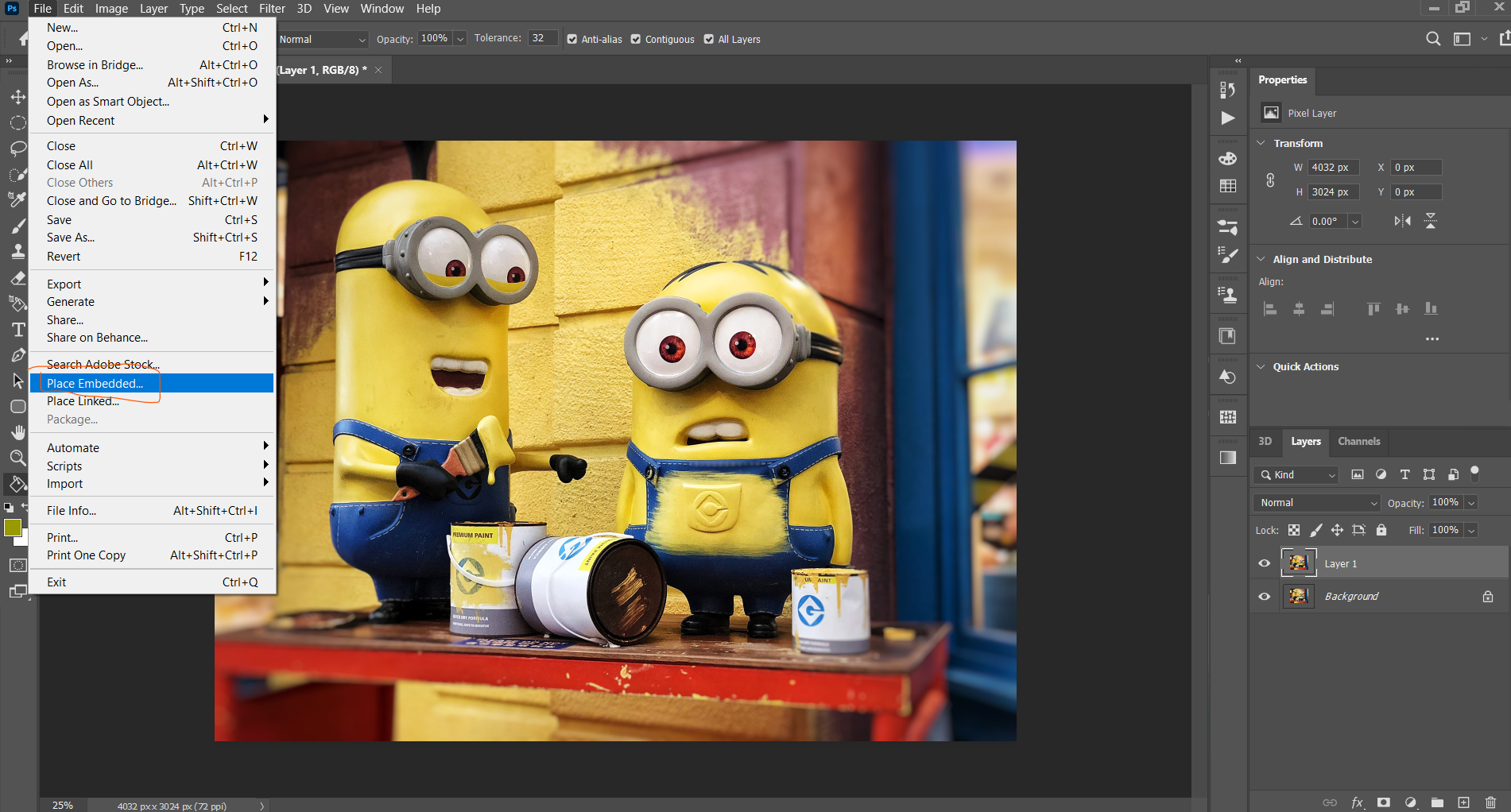Click Place Linked menu entry
This screenshot has width=1511, height=812.
tap(152, 401)
